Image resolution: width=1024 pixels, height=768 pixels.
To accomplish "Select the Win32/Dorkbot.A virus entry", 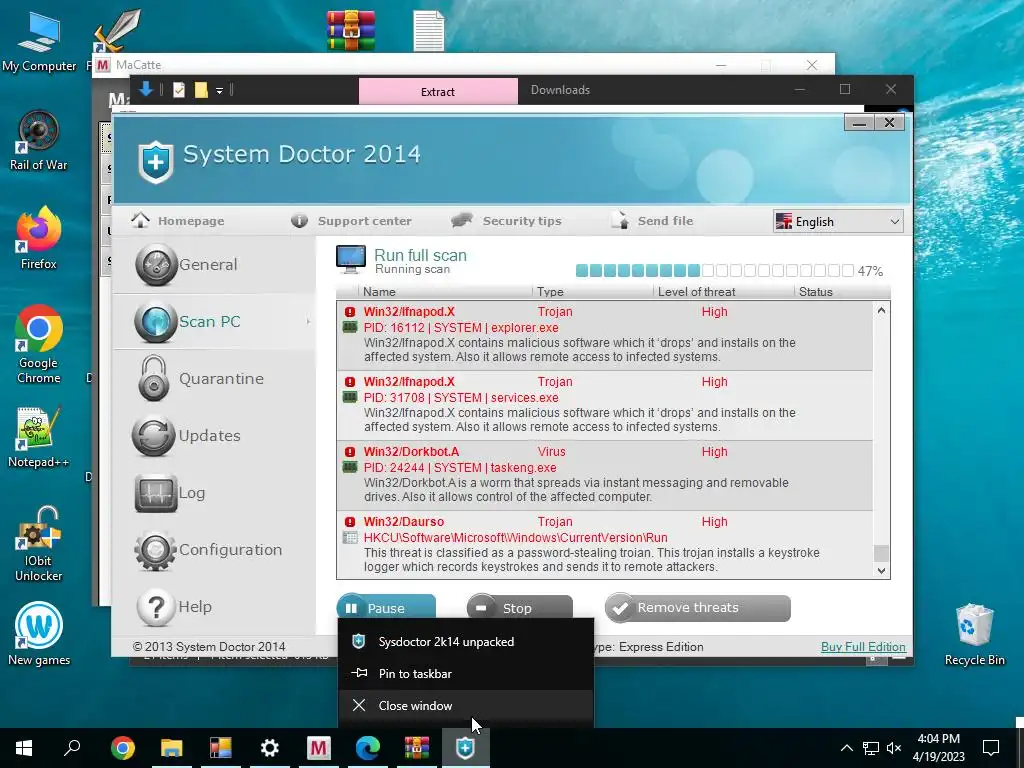I will coord(605,475).
